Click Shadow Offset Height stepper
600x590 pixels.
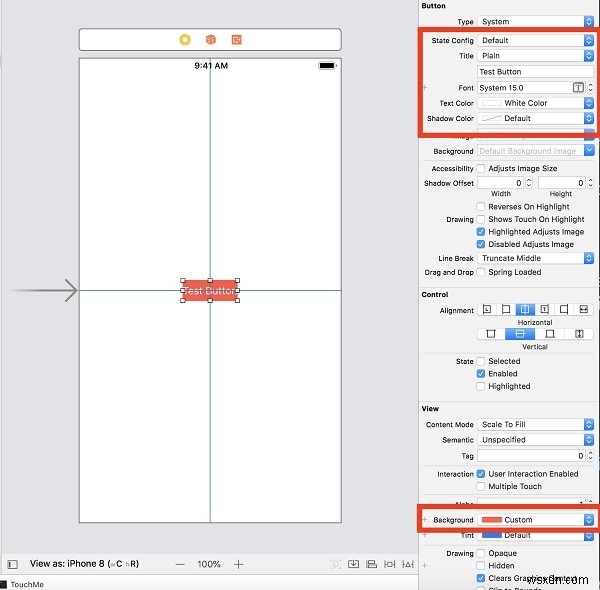pyautogui.click(x=590, y=183)
